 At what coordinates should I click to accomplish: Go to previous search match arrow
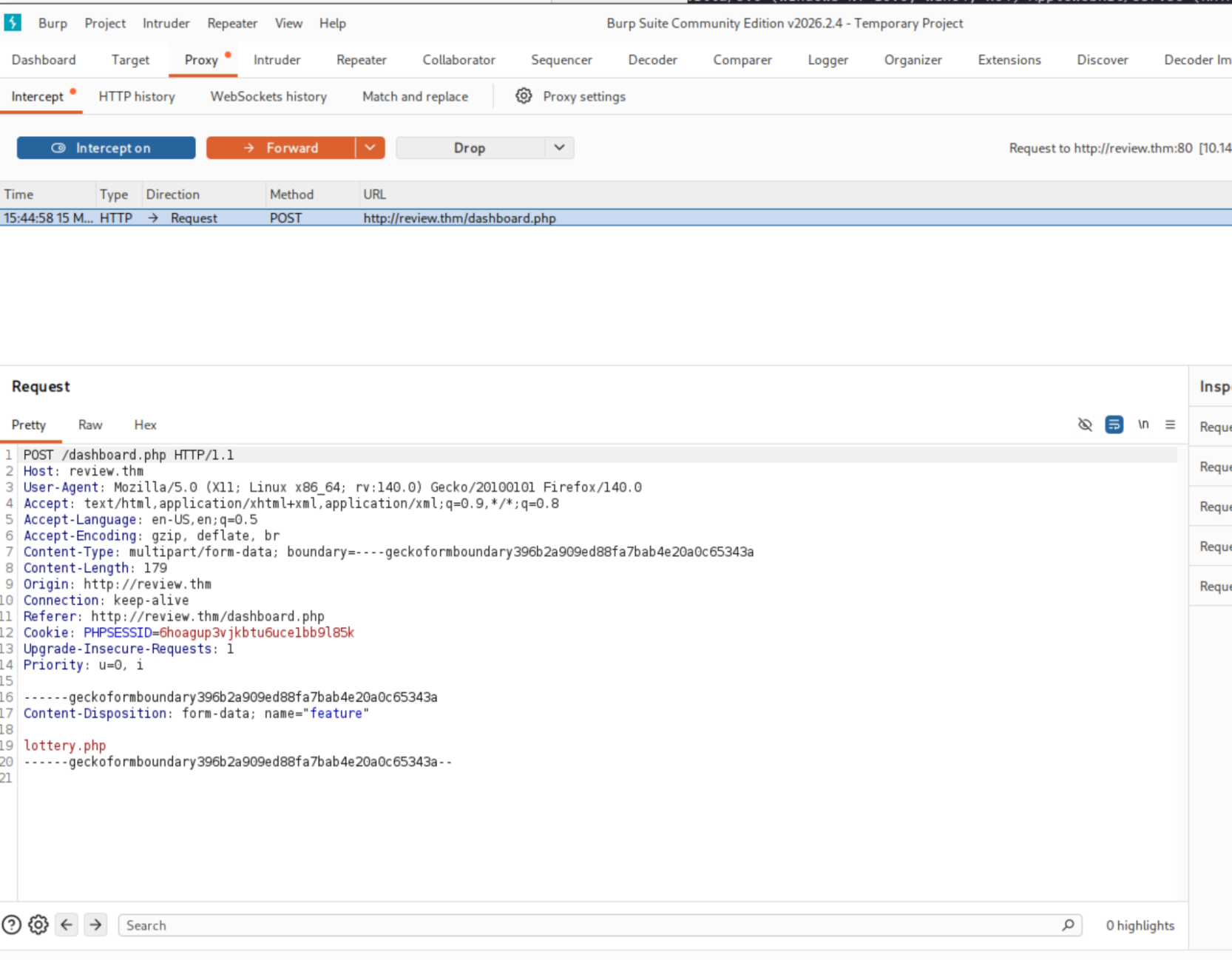[67, 924]
